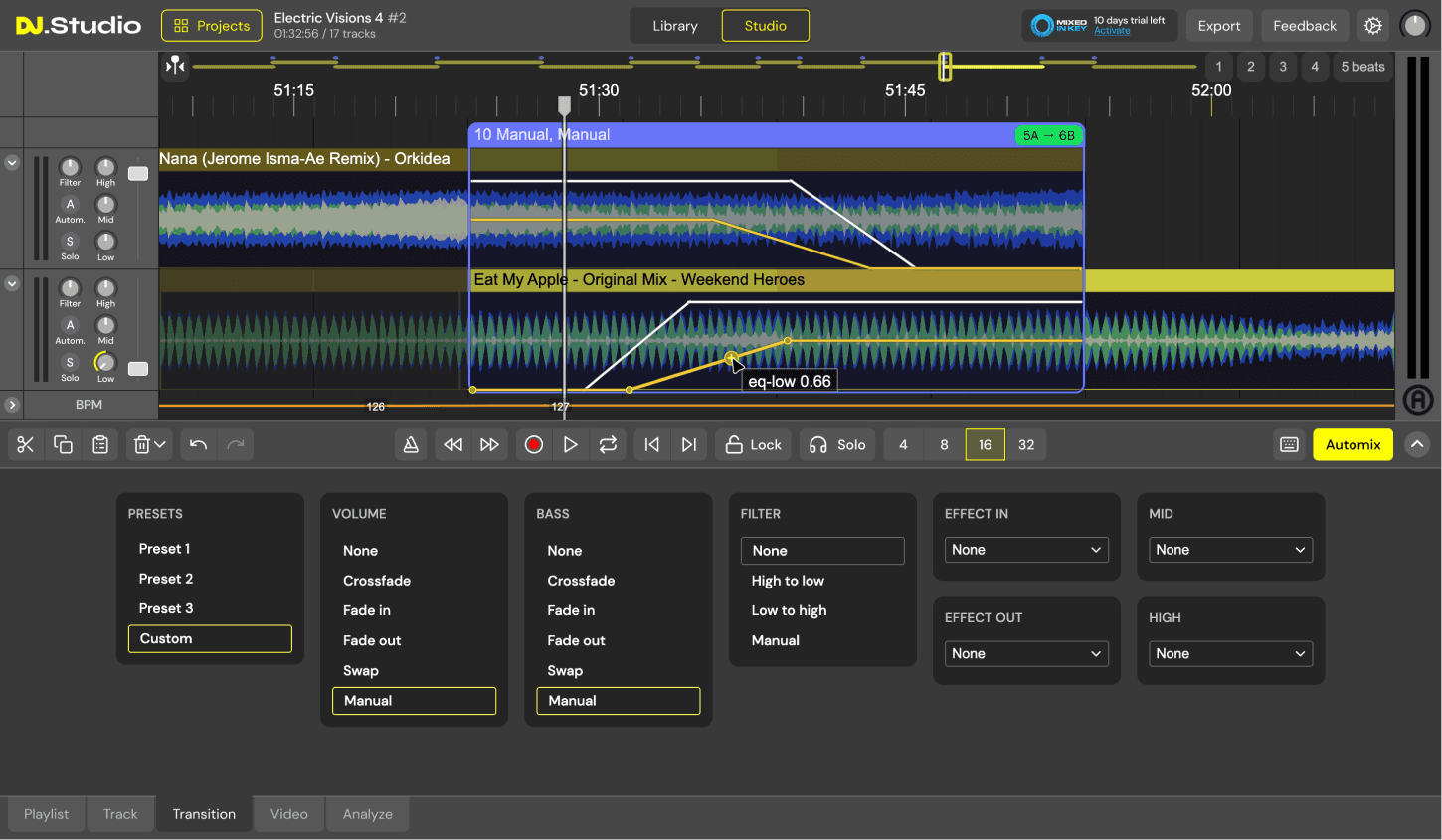Switch to the Video tab
1442x840 pixels.
pyautogui.click(x=289, y=814)
